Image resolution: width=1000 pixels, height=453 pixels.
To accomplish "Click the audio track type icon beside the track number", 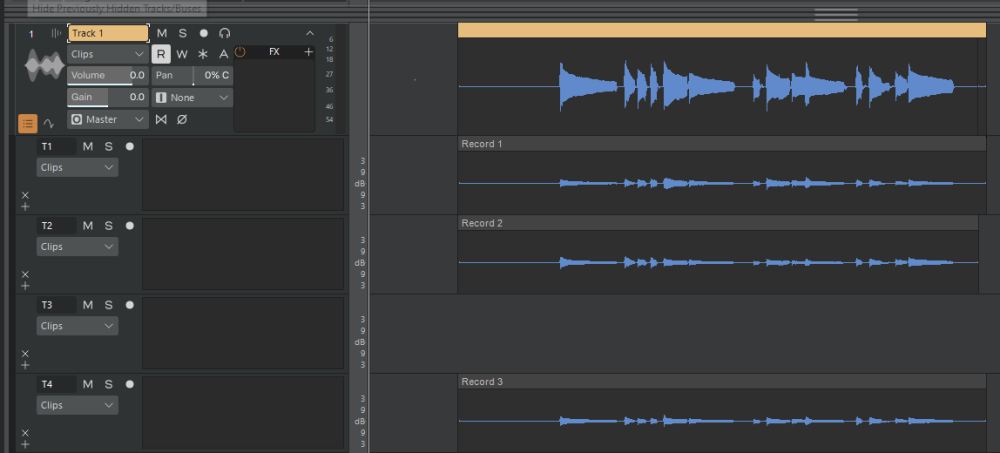I will pyautogui.click(x=55, y=33).
